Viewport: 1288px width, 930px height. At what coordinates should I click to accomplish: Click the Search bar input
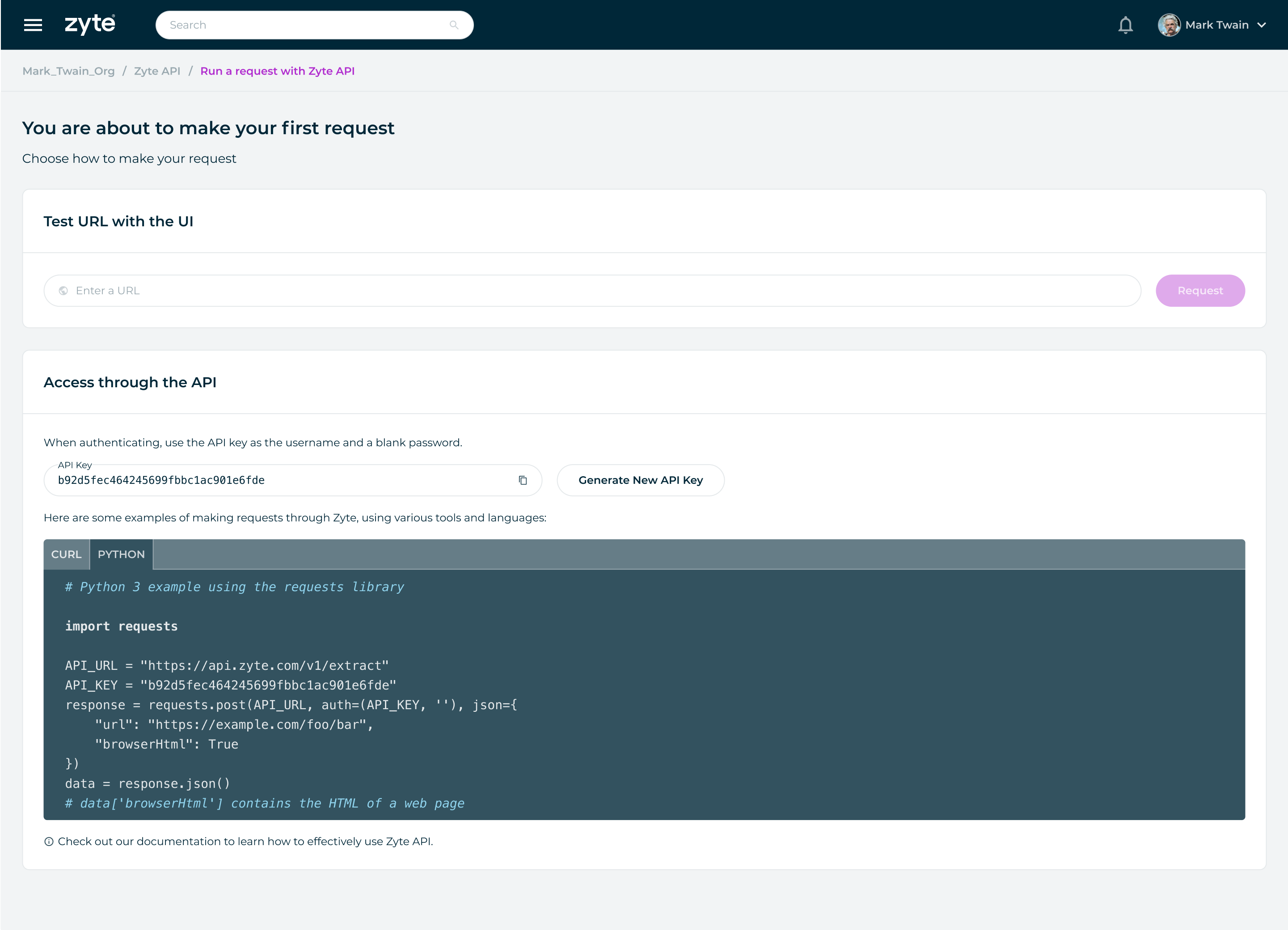[x=314, y=25]
